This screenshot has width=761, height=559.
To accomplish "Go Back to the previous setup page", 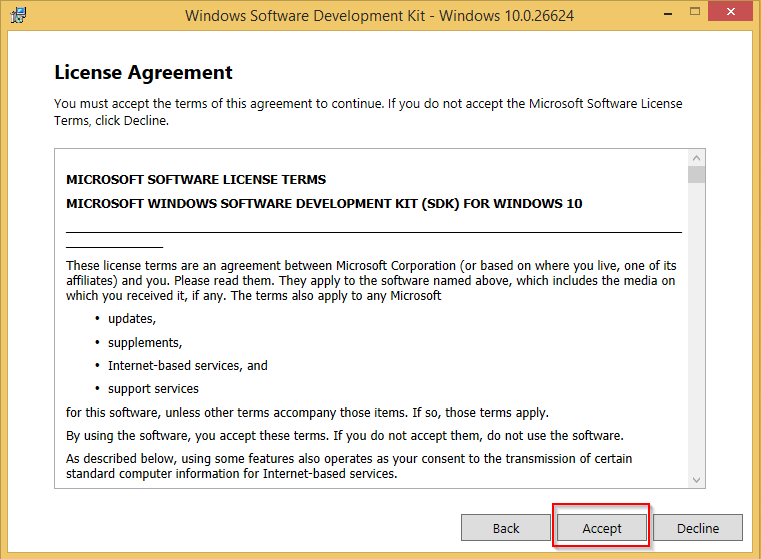I will (x=506, y=528).
